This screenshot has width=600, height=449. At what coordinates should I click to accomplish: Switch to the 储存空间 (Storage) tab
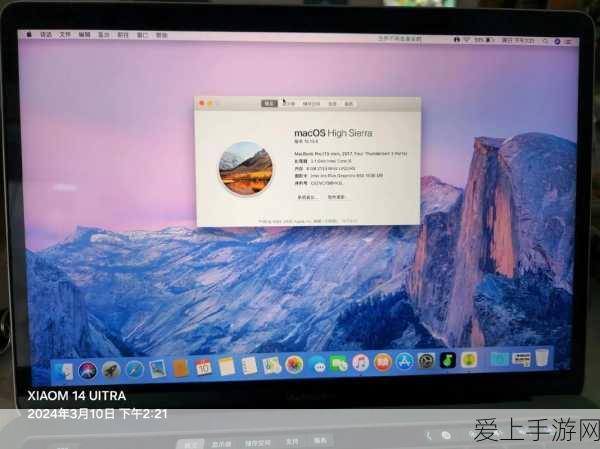coord(311,104)
